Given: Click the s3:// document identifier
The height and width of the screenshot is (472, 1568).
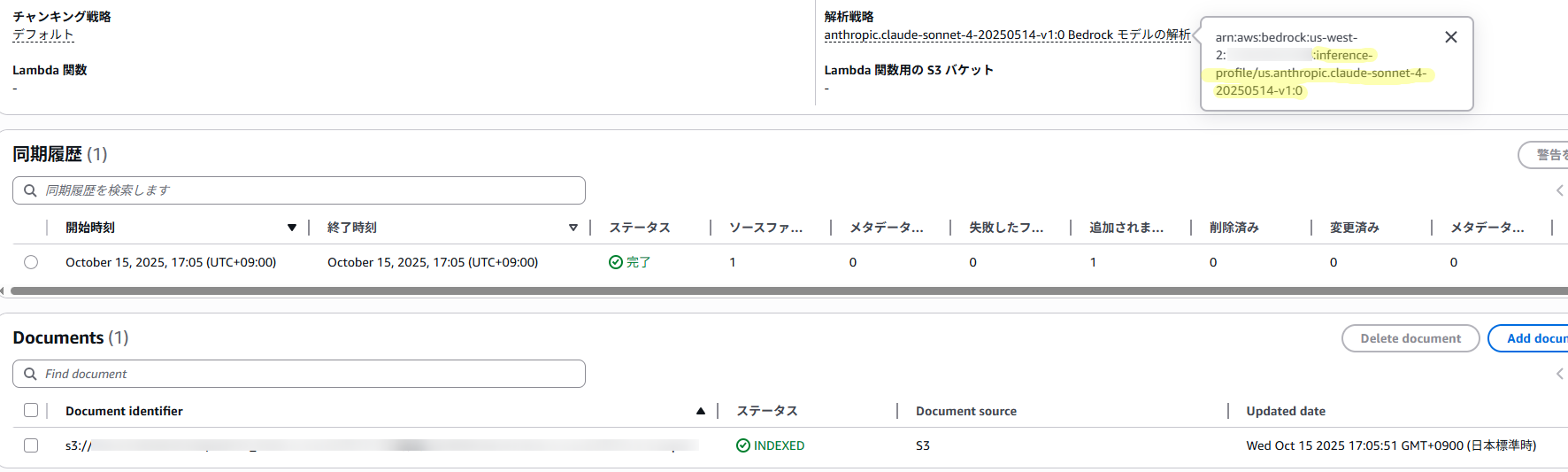Looking at the screenshot, I should point(381,445).
